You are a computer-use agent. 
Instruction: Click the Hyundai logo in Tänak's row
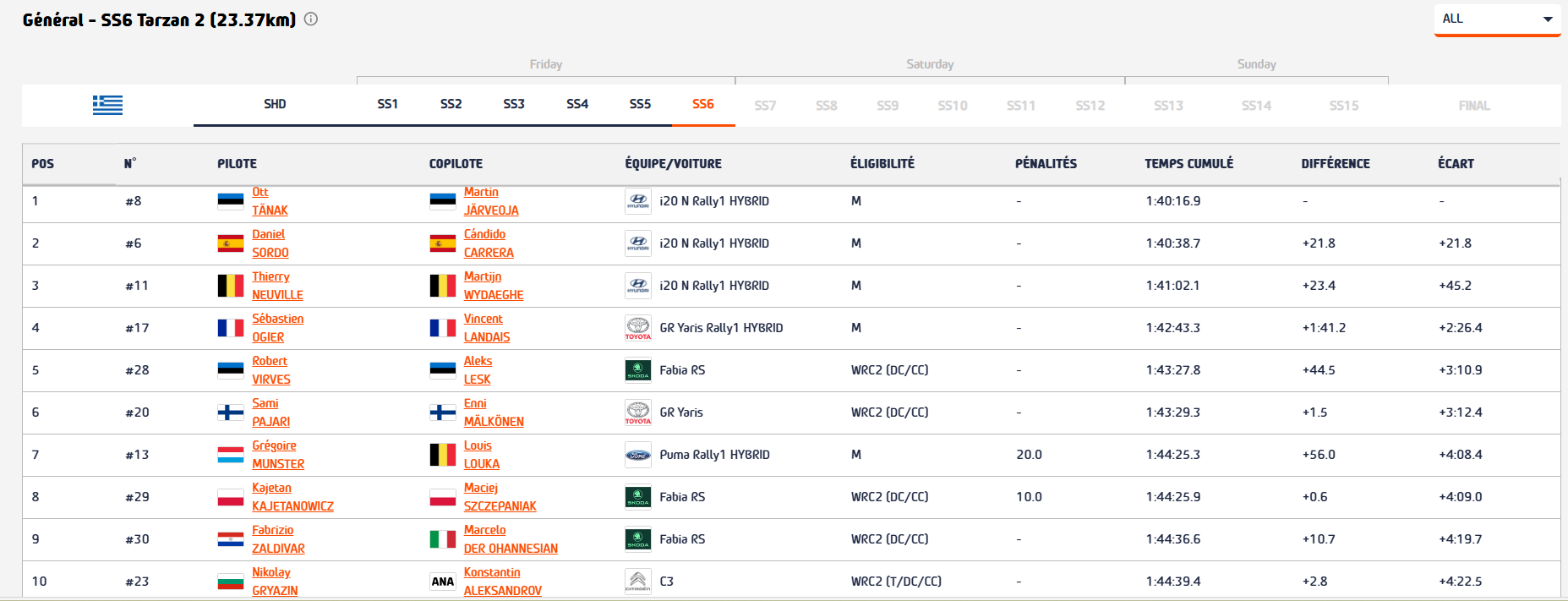637,201
